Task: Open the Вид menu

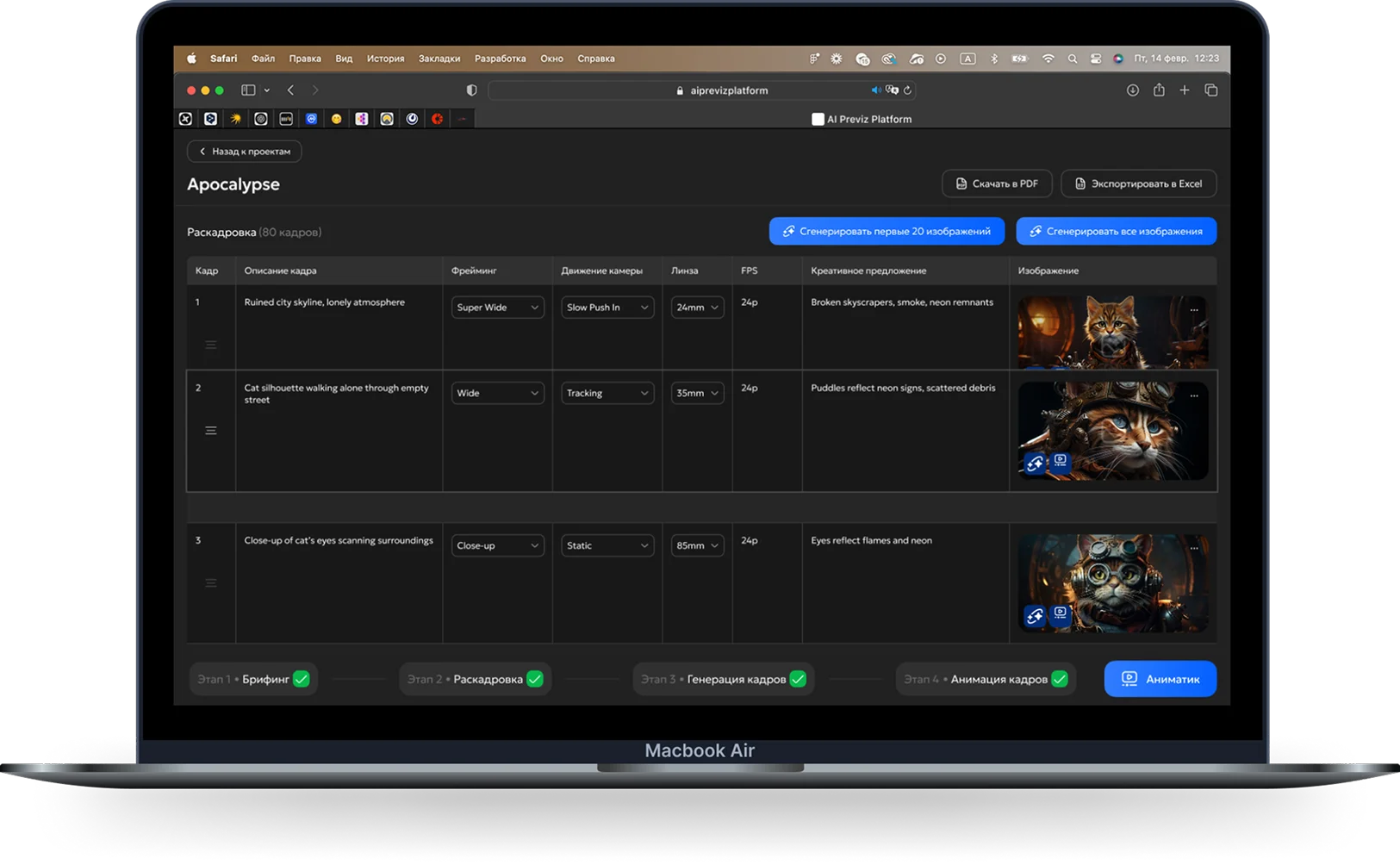Action: tap(344, 59)
